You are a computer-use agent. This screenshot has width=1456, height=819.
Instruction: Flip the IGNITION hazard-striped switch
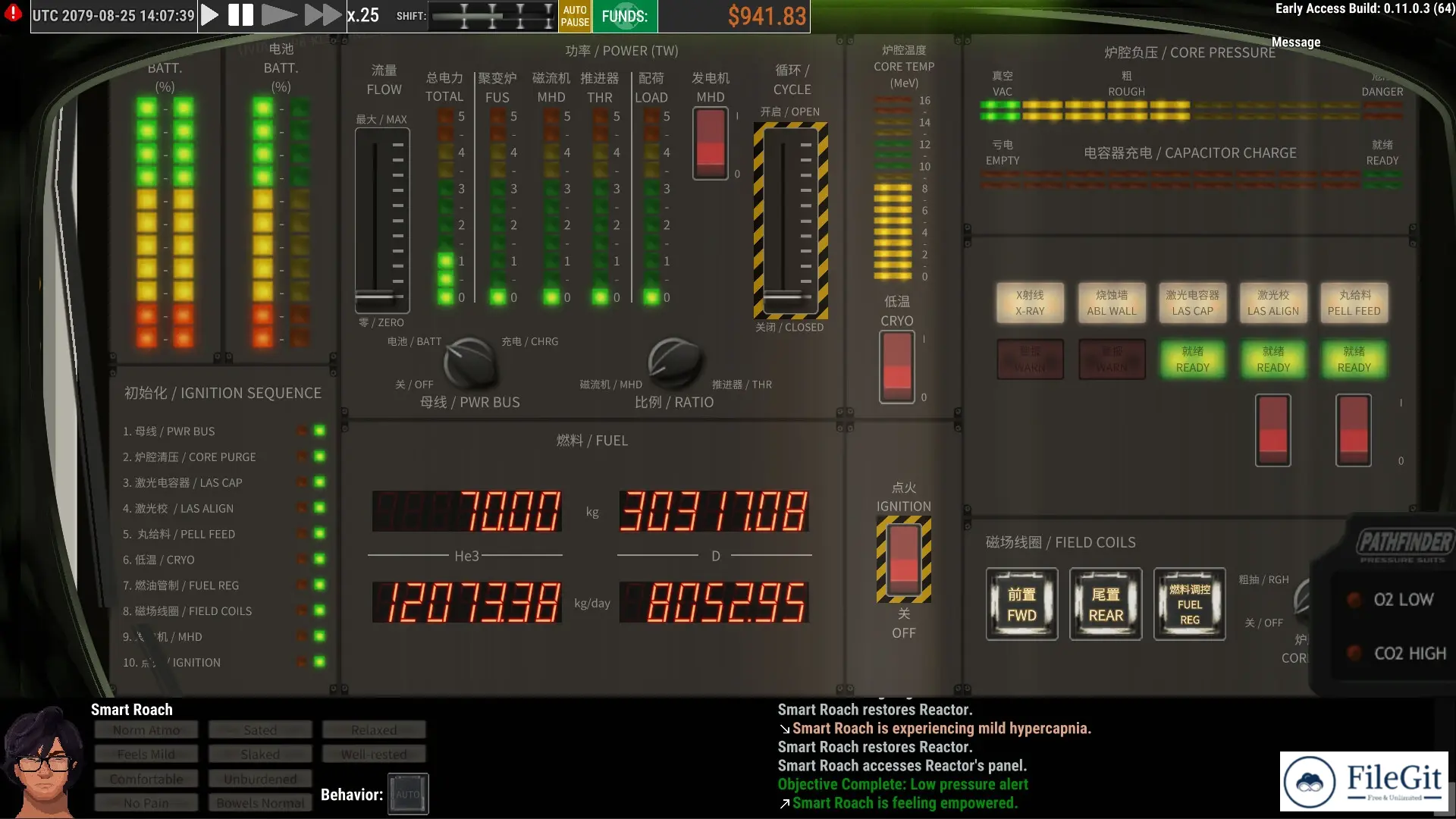pos(904,559)
